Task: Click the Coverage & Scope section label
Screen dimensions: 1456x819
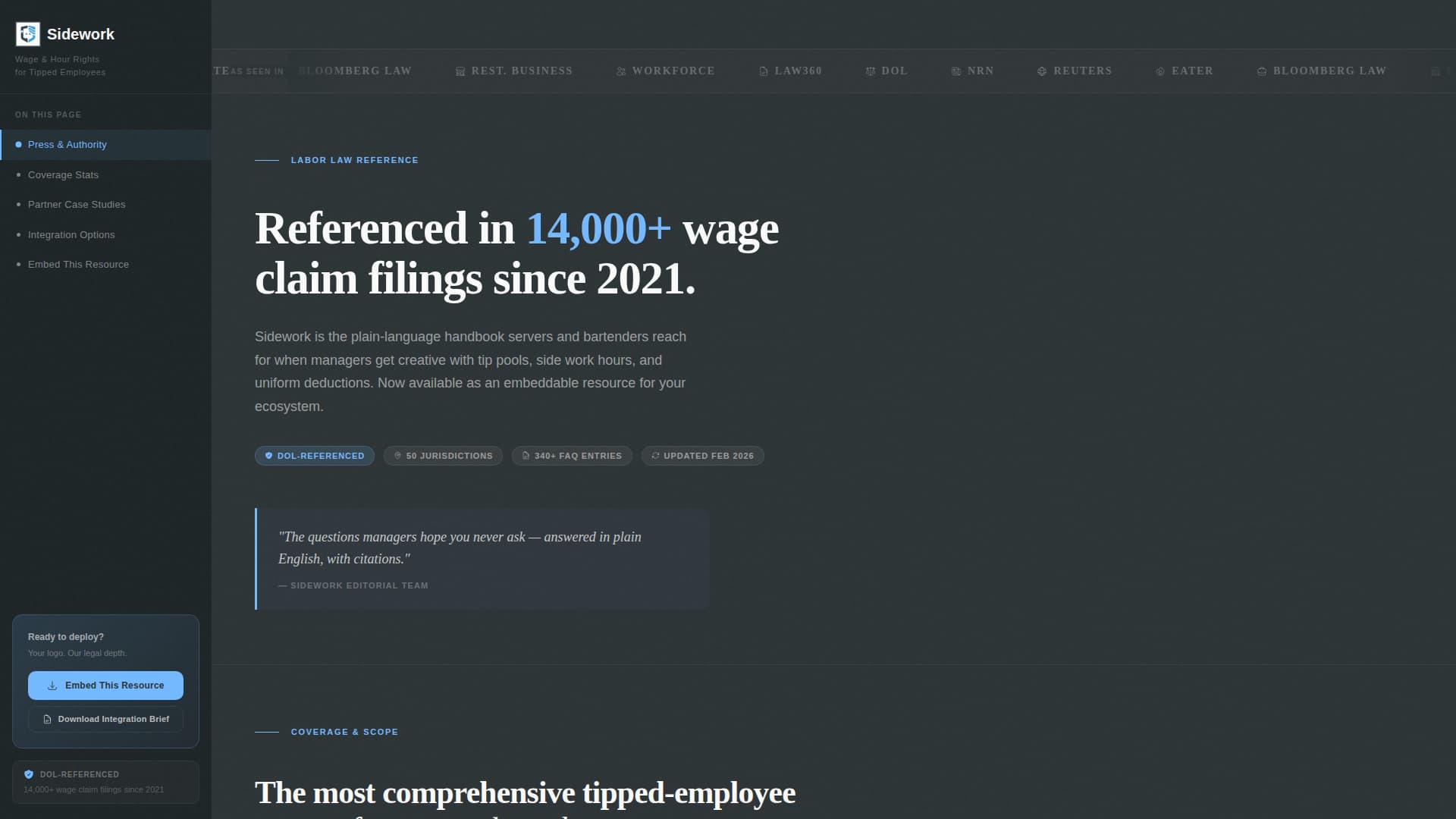Action: point(344,732)
